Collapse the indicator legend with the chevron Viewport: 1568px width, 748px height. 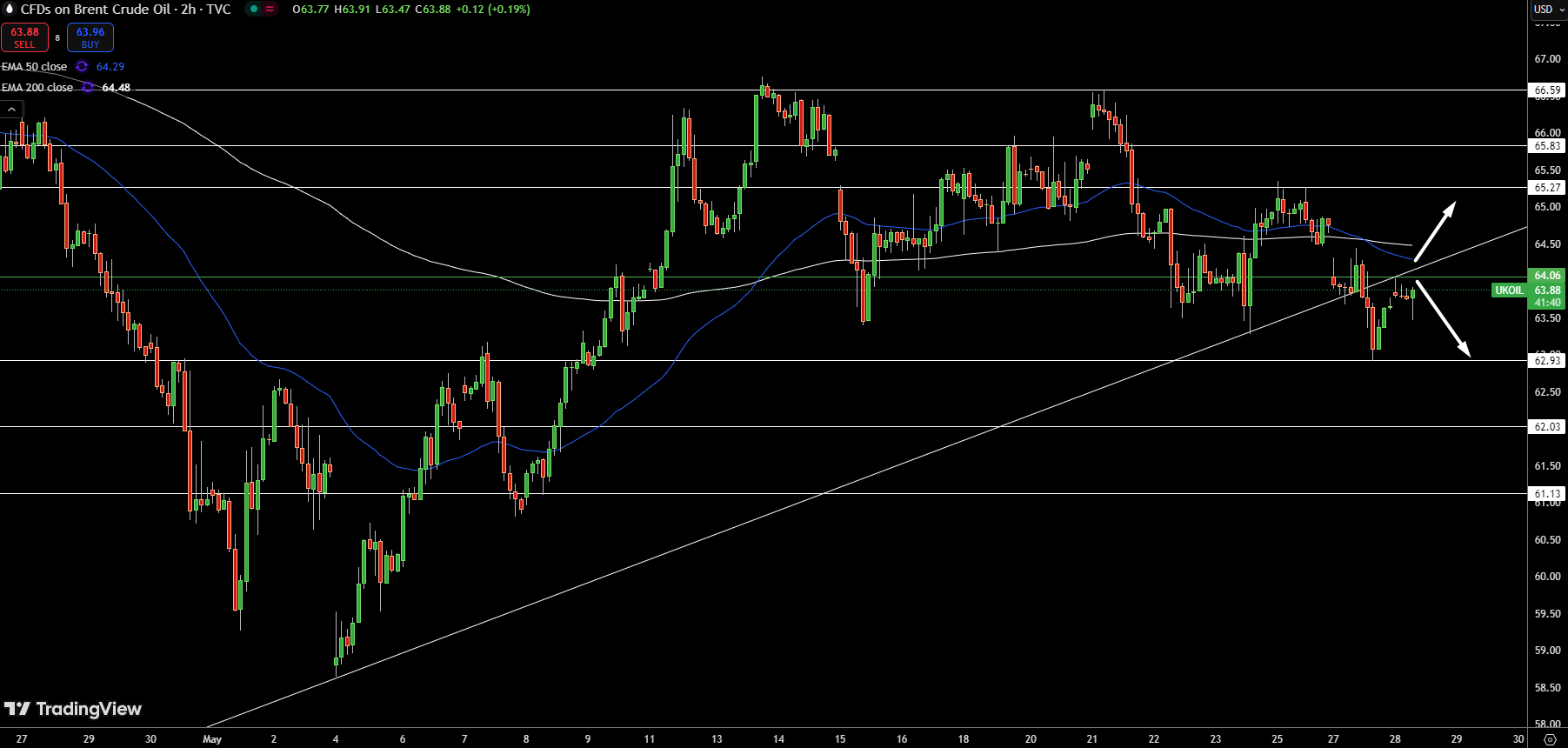click(x=11, y=110)
